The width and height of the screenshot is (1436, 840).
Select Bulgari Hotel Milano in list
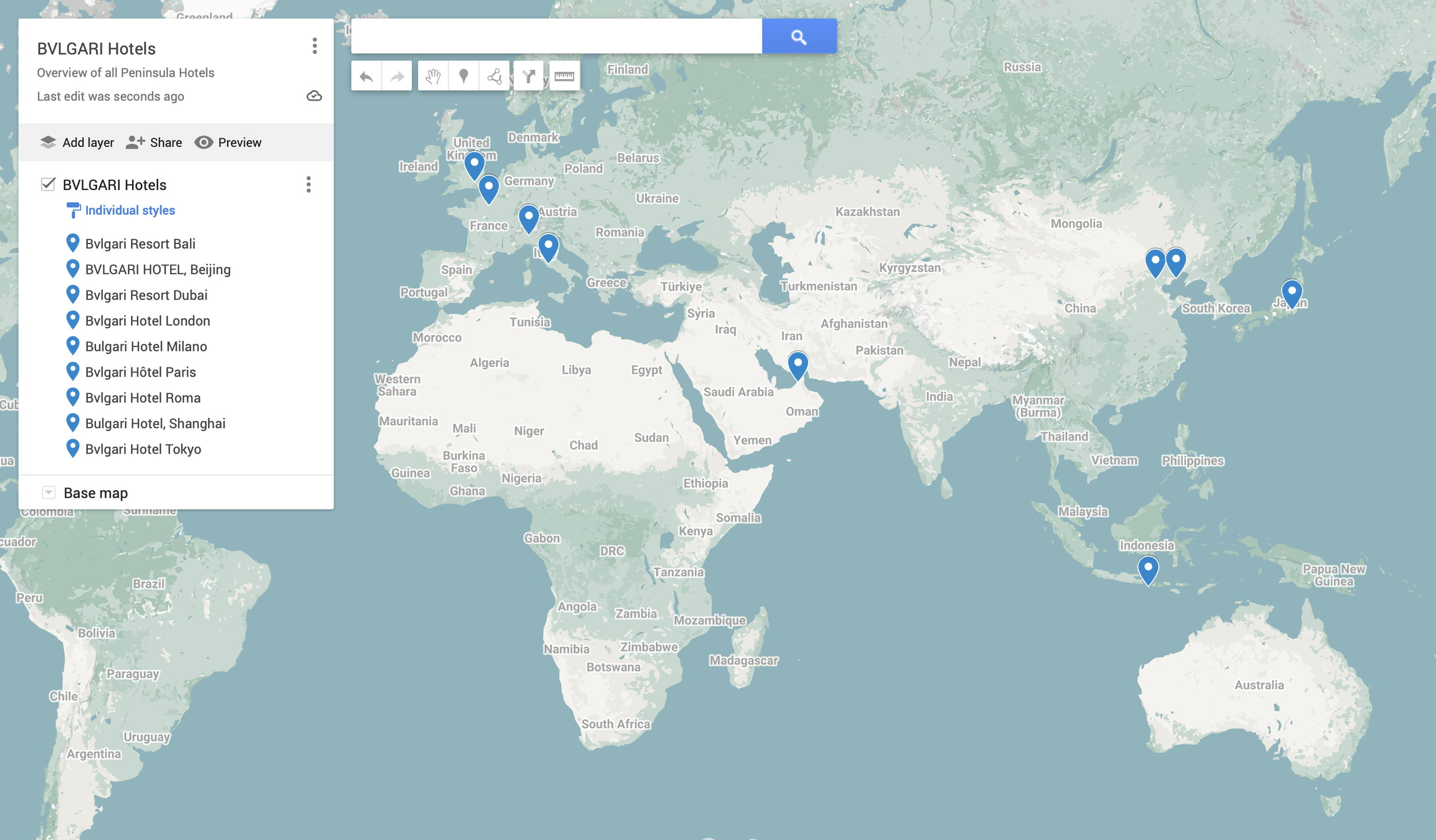click(146, 346)
